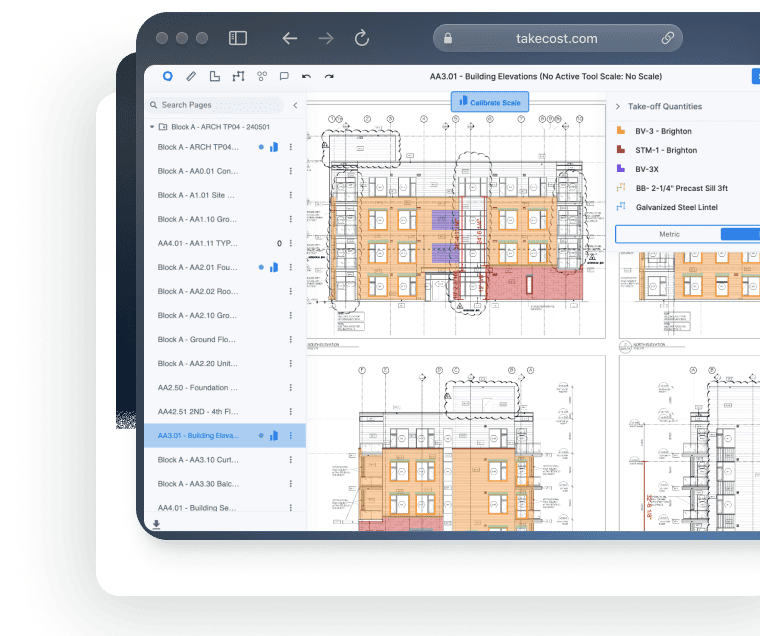The height and width of the screenshot is (636, 760).
Task: Open the AA3.10 Curtain page
Action: (198, 460)
